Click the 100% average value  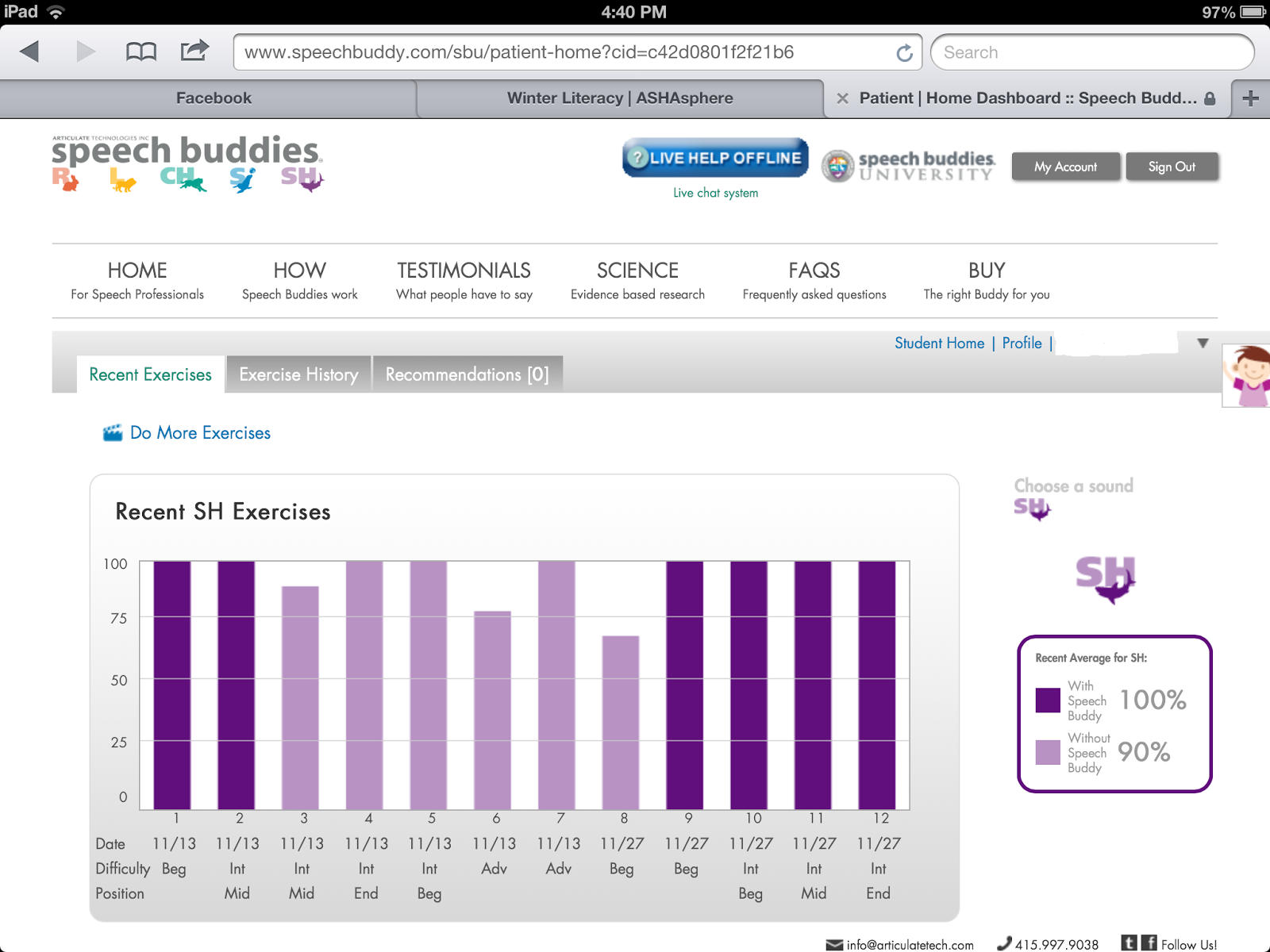coord(1153,700)
